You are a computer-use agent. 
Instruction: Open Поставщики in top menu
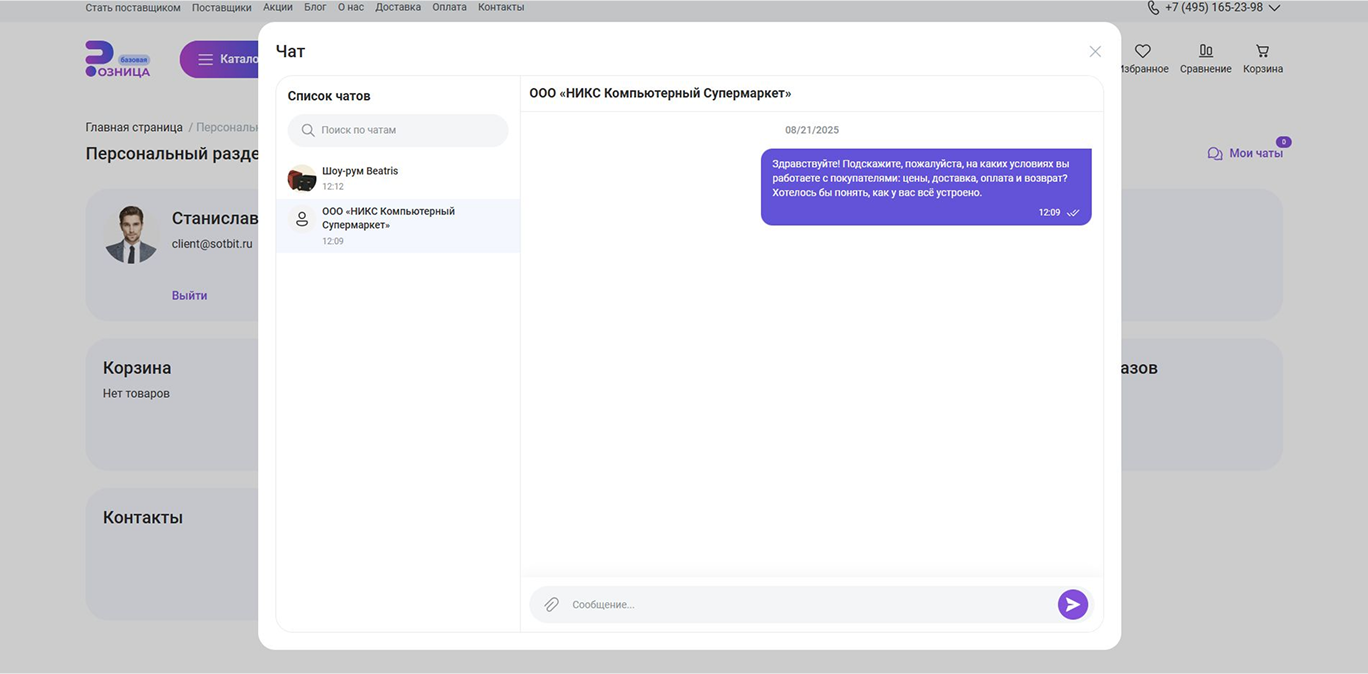click(x=222, y=7)
